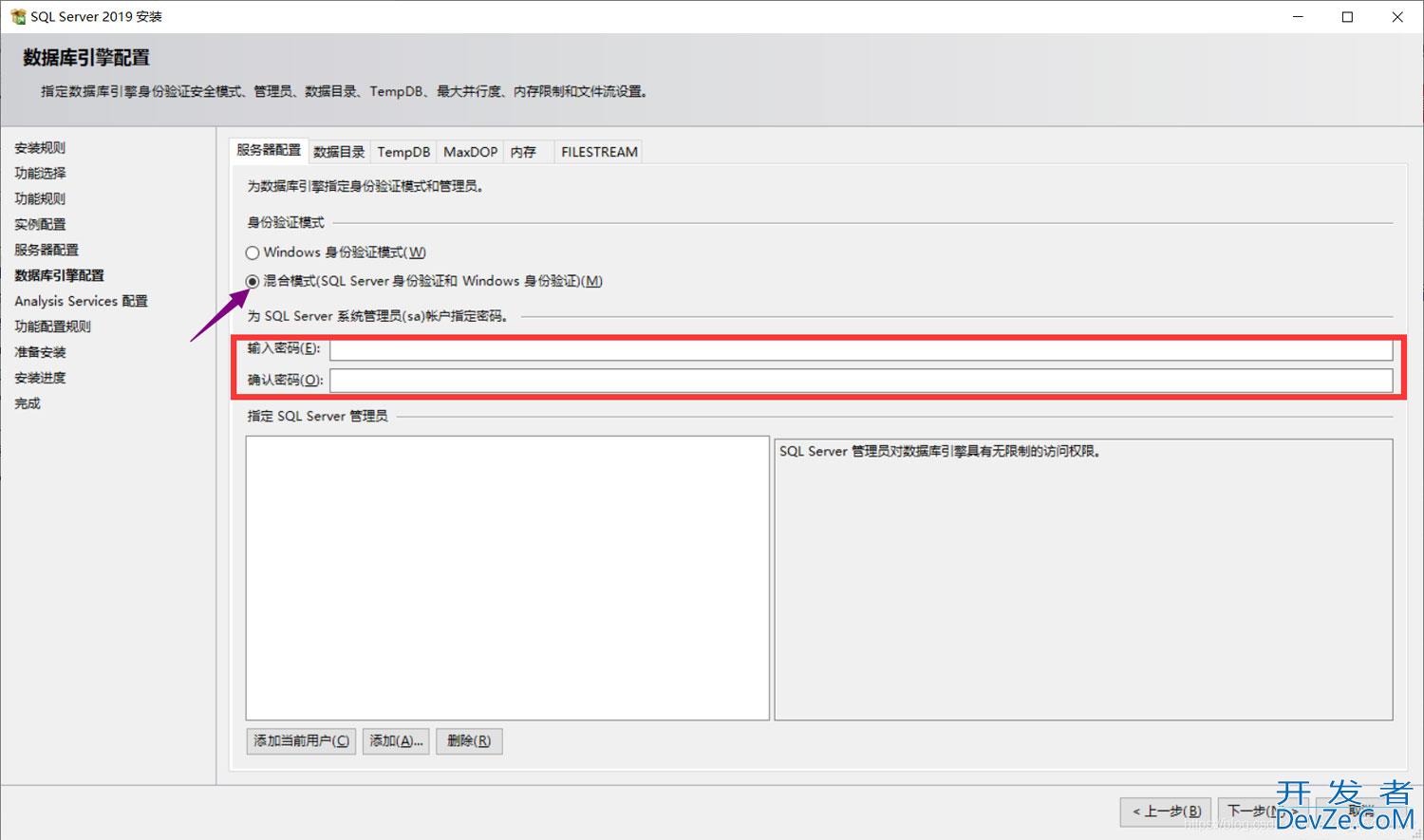Select 安装规则 in the step list

[x=40, y=148]
